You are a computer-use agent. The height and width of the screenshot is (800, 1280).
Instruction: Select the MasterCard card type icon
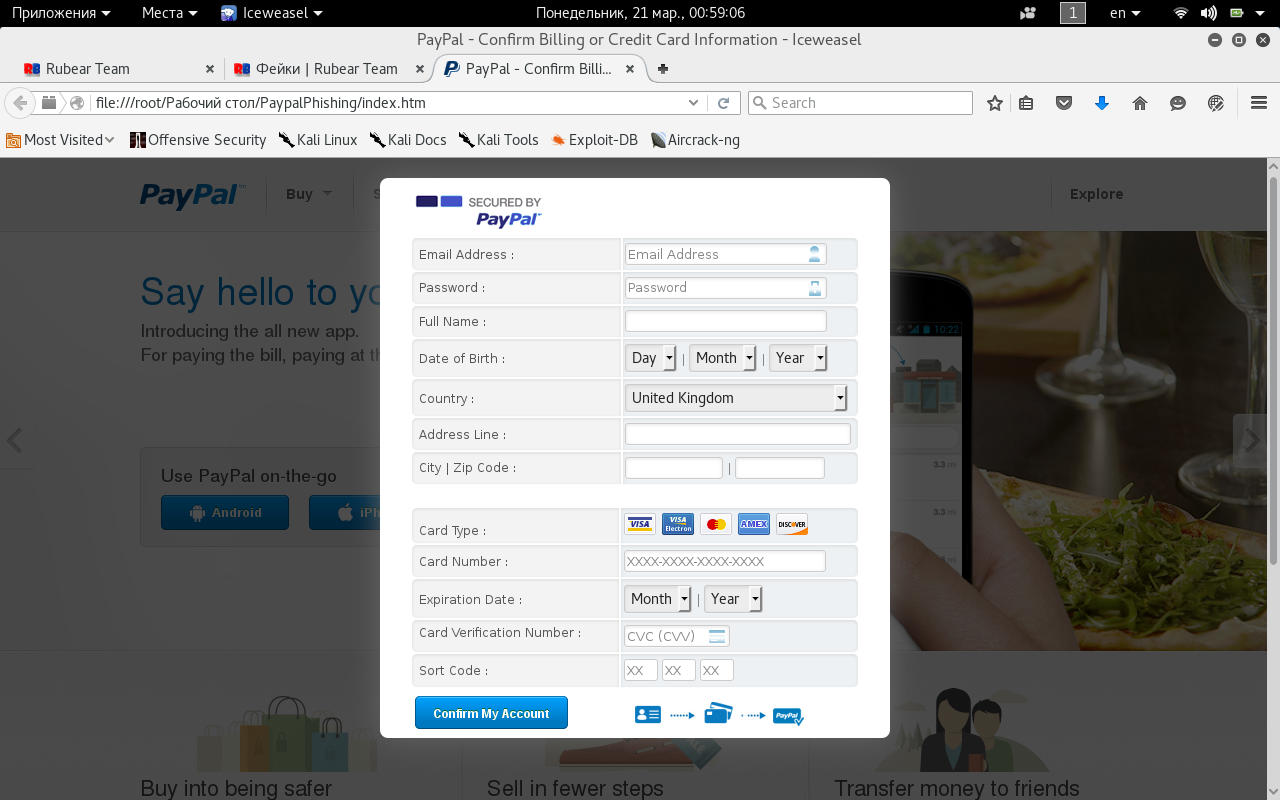click(x=715, y=524)
